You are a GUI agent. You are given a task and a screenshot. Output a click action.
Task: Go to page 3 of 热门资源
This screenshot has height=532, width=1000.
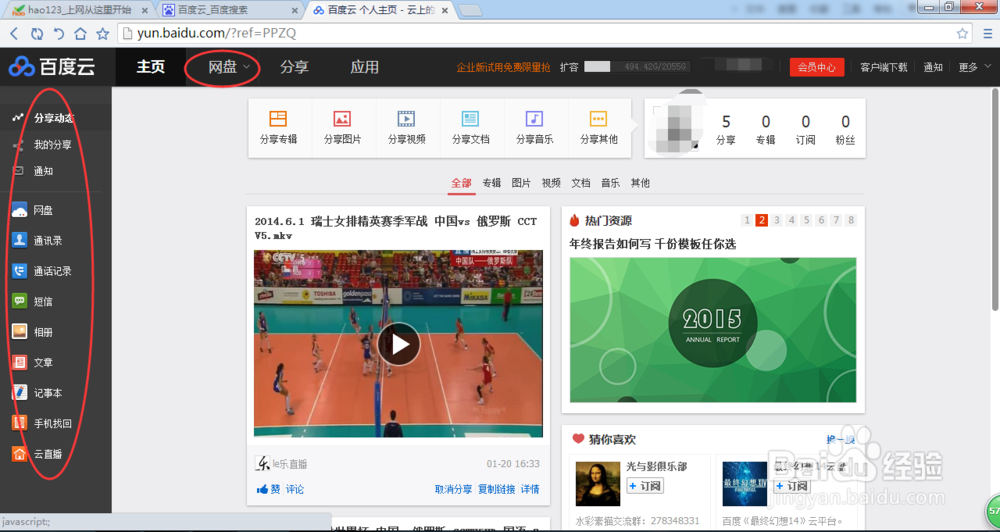point(777,220)
